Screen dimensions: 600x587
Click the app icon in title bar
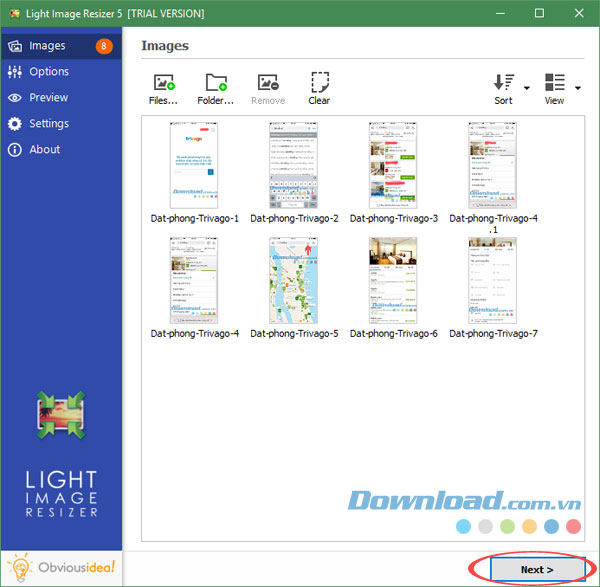[15, 14]
